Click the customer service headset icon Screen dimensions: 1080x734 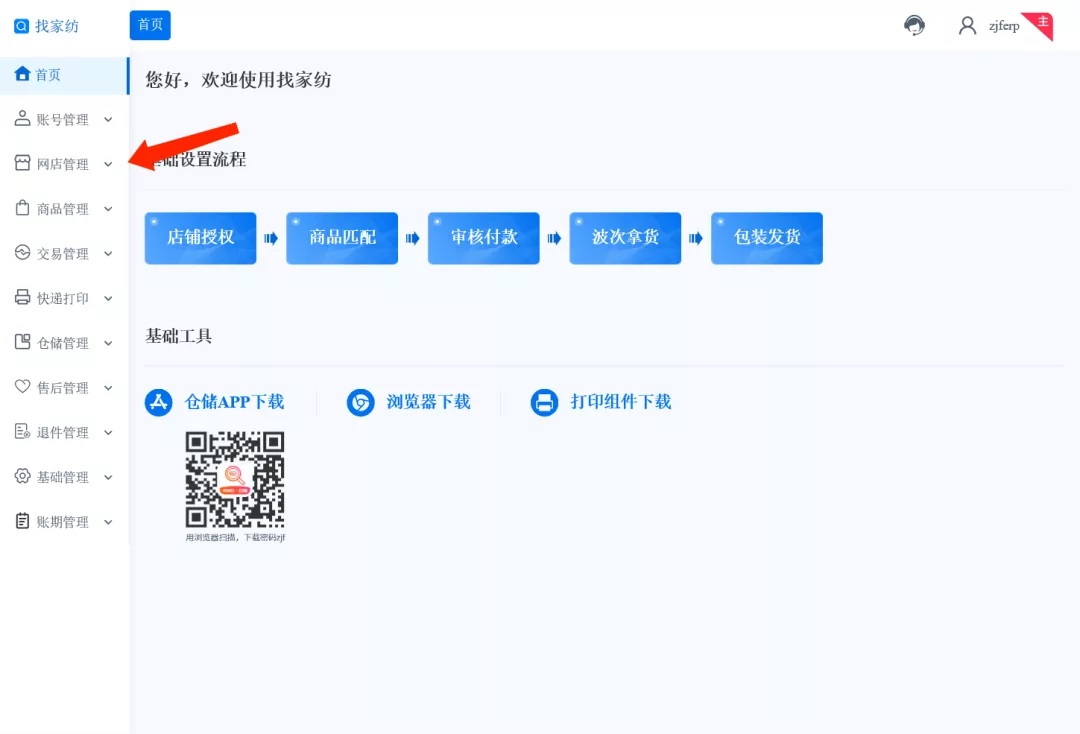click(x=914, y=26)
